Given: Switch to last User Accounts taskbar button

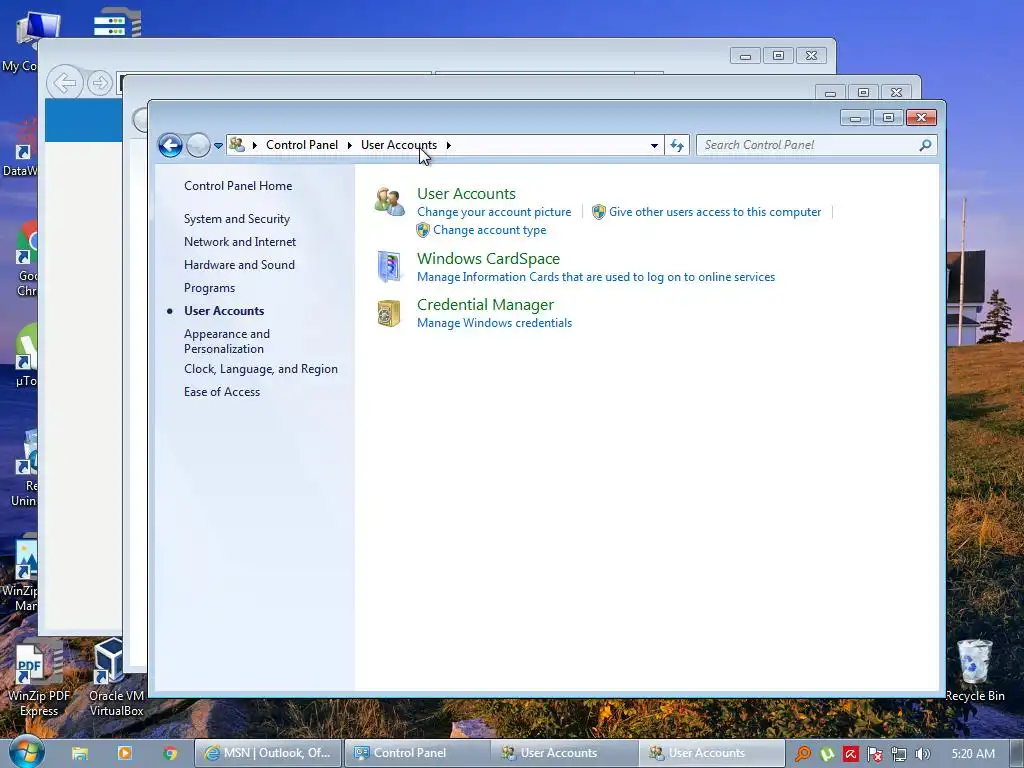Looking at the screenshot, I should tap(712, 753).
